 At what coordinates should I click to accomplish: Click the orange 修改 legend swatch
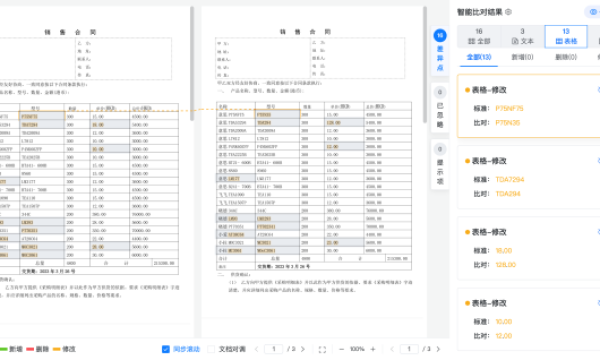coord(57,349)
